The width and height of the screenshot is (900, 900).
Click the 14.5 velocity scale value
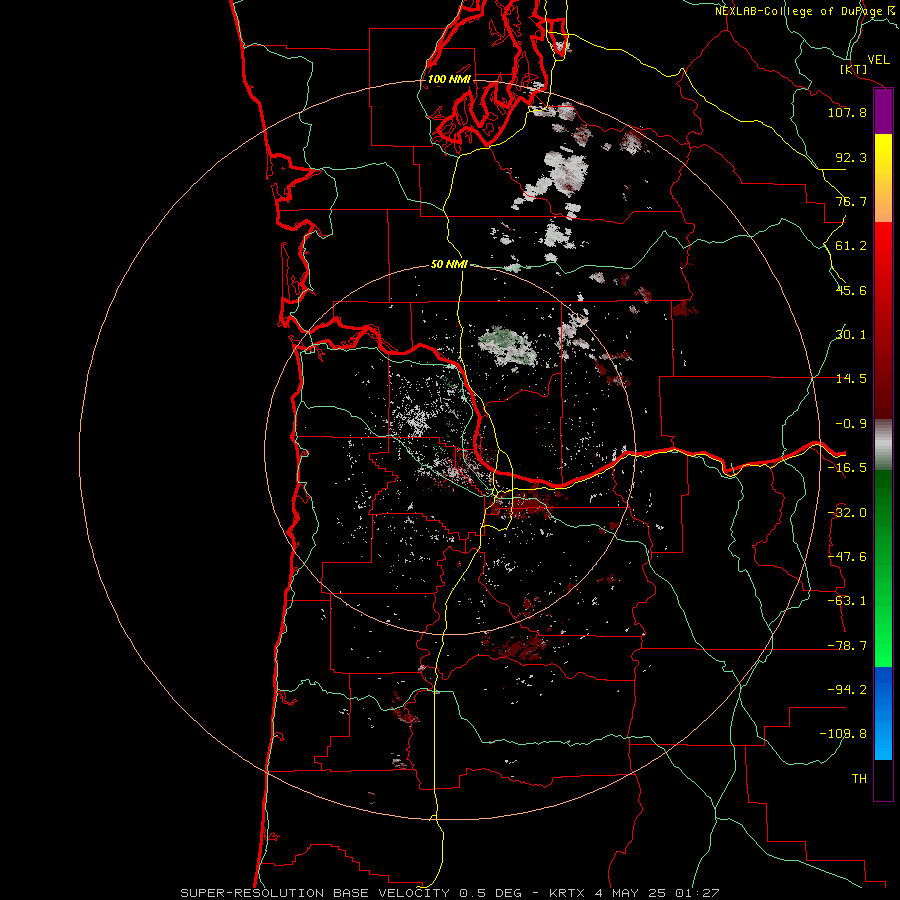[x=851, y=379]
